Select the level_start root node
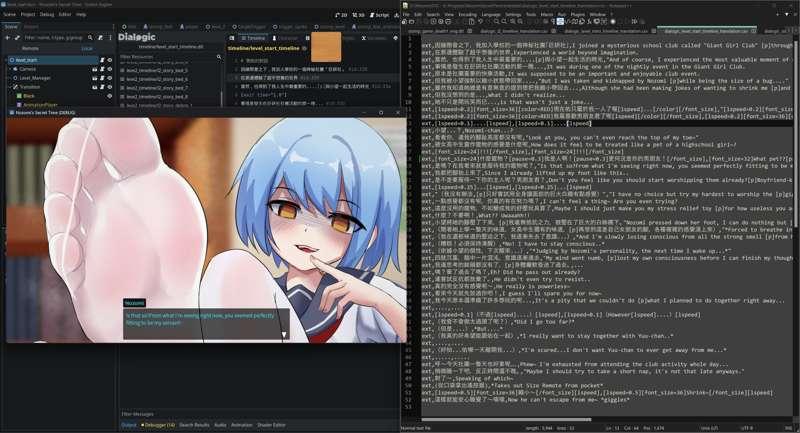 coord(27,60)
